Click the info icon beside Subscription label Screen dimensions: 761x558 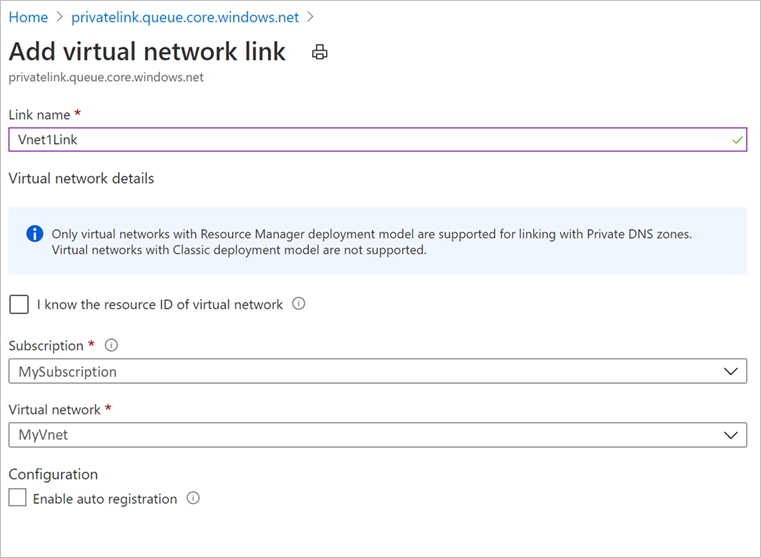pyautogui.click(x=111, y=346)
